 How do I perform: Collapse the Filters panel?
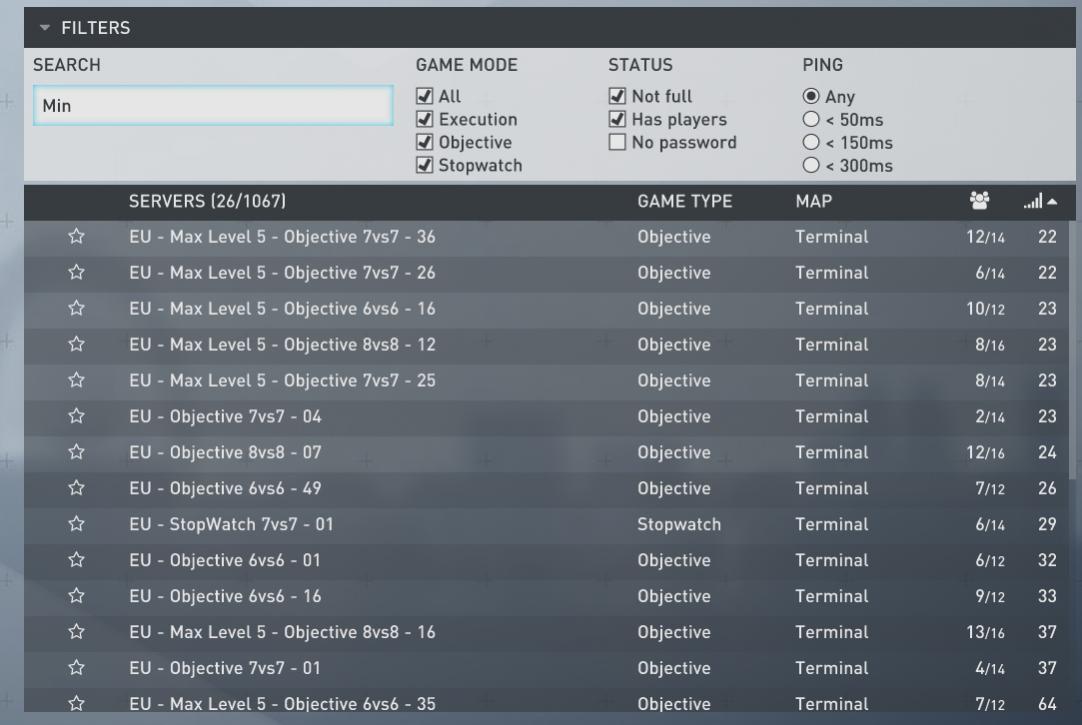point(44,28)
